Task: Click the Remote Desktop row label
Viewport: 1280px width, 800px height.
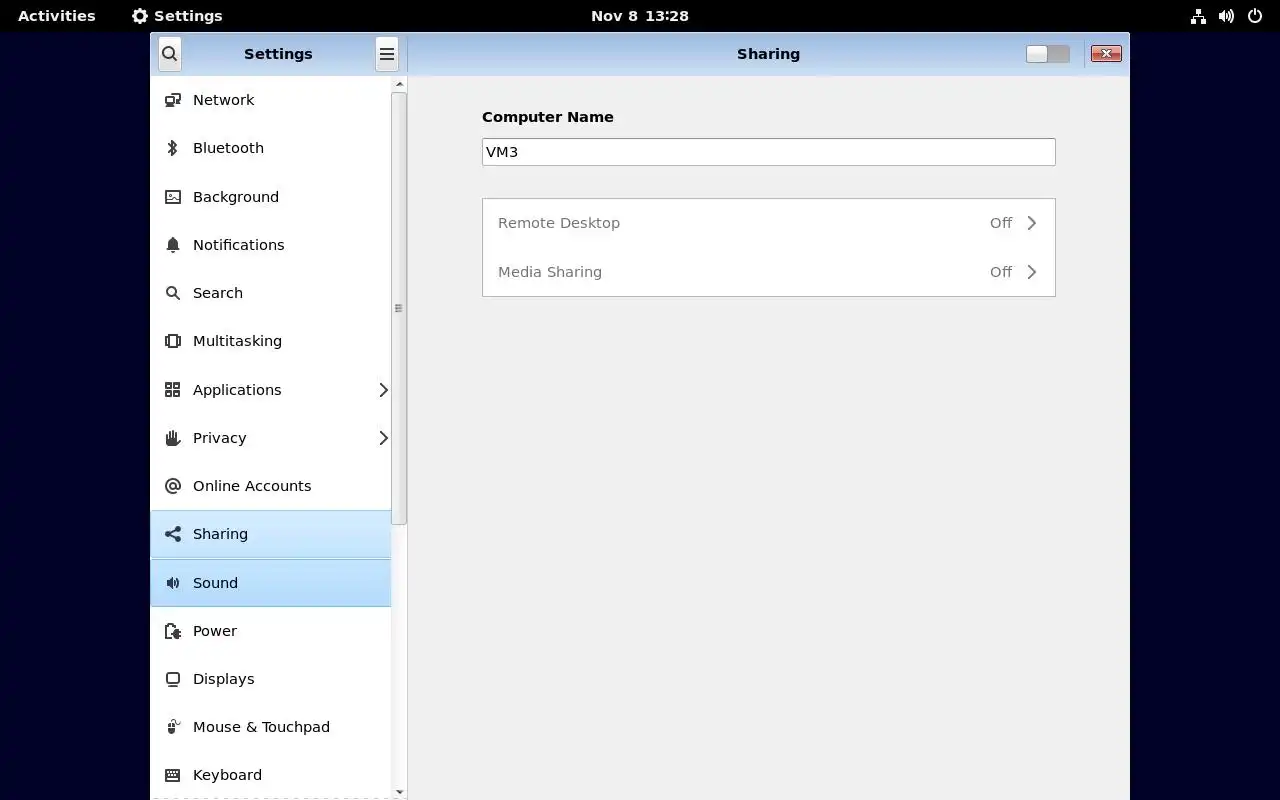Action: (x=559, y=223)
